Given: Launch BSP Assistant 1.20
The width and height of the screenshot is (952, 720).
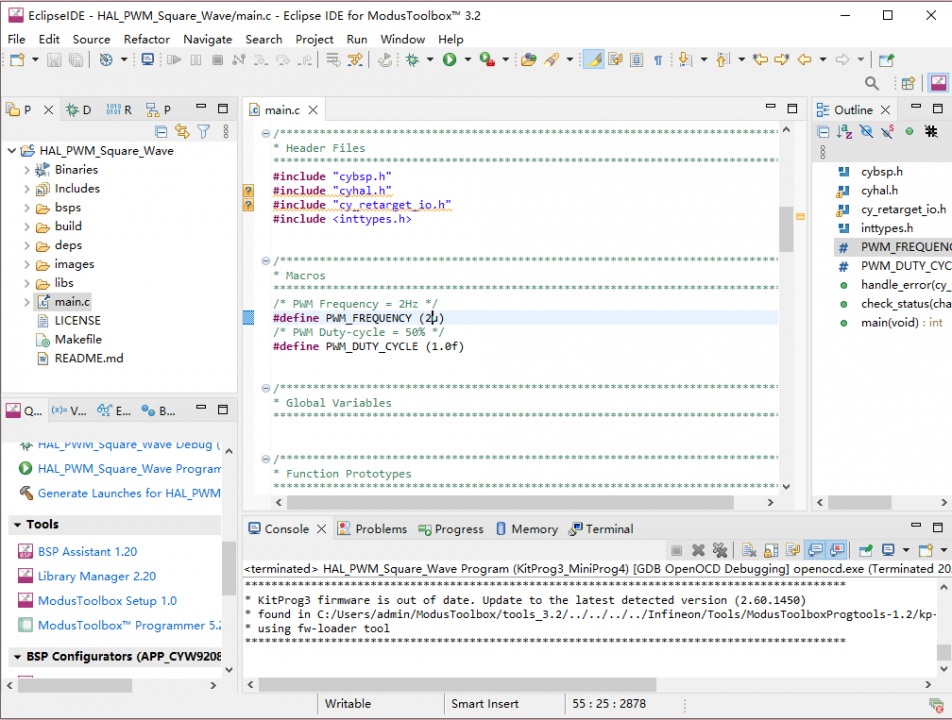Looking at the screenshot, I should pos(87,552).
